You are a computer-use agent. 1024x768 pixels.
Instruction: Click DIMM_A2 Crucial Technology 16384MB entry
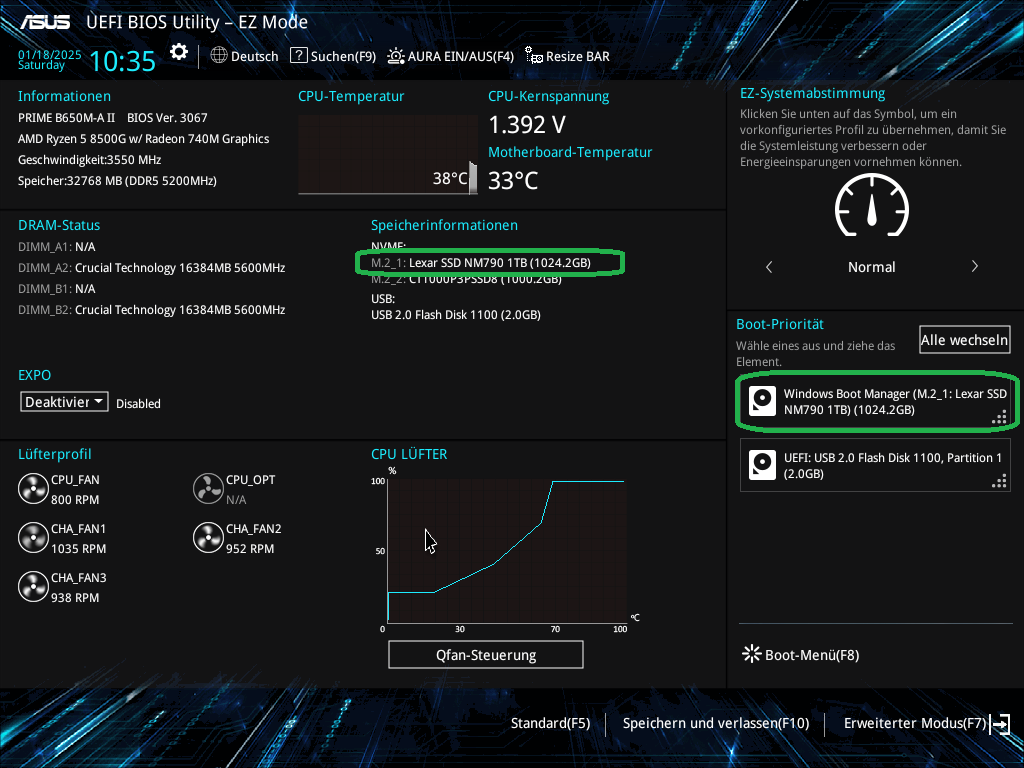[x=152, y=268]
